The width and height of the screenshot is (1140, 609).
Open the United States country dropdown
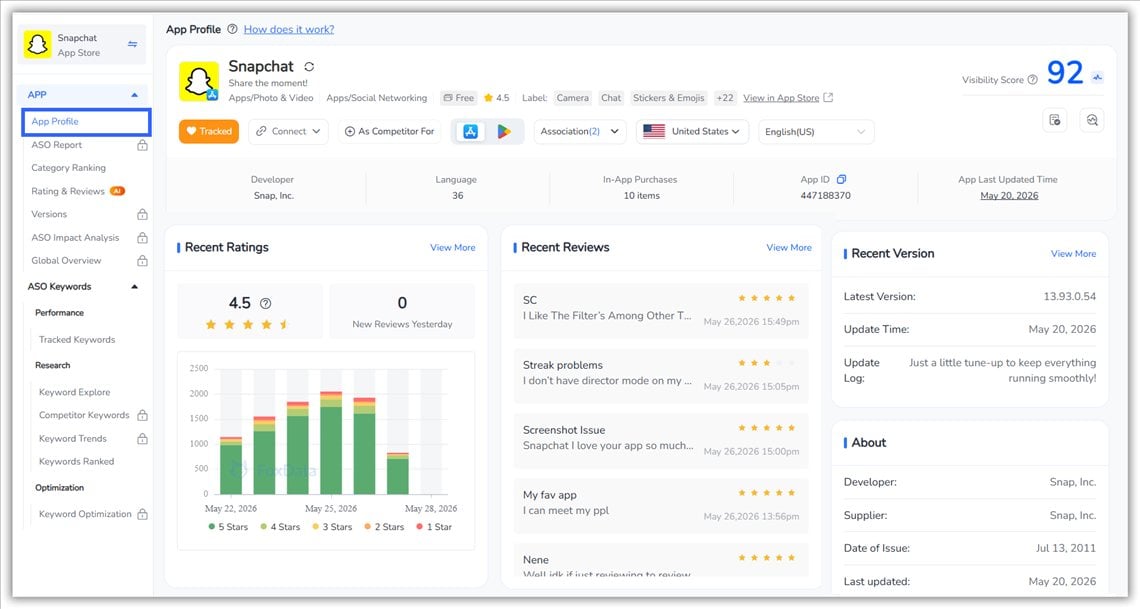click(x=692, y=132)
